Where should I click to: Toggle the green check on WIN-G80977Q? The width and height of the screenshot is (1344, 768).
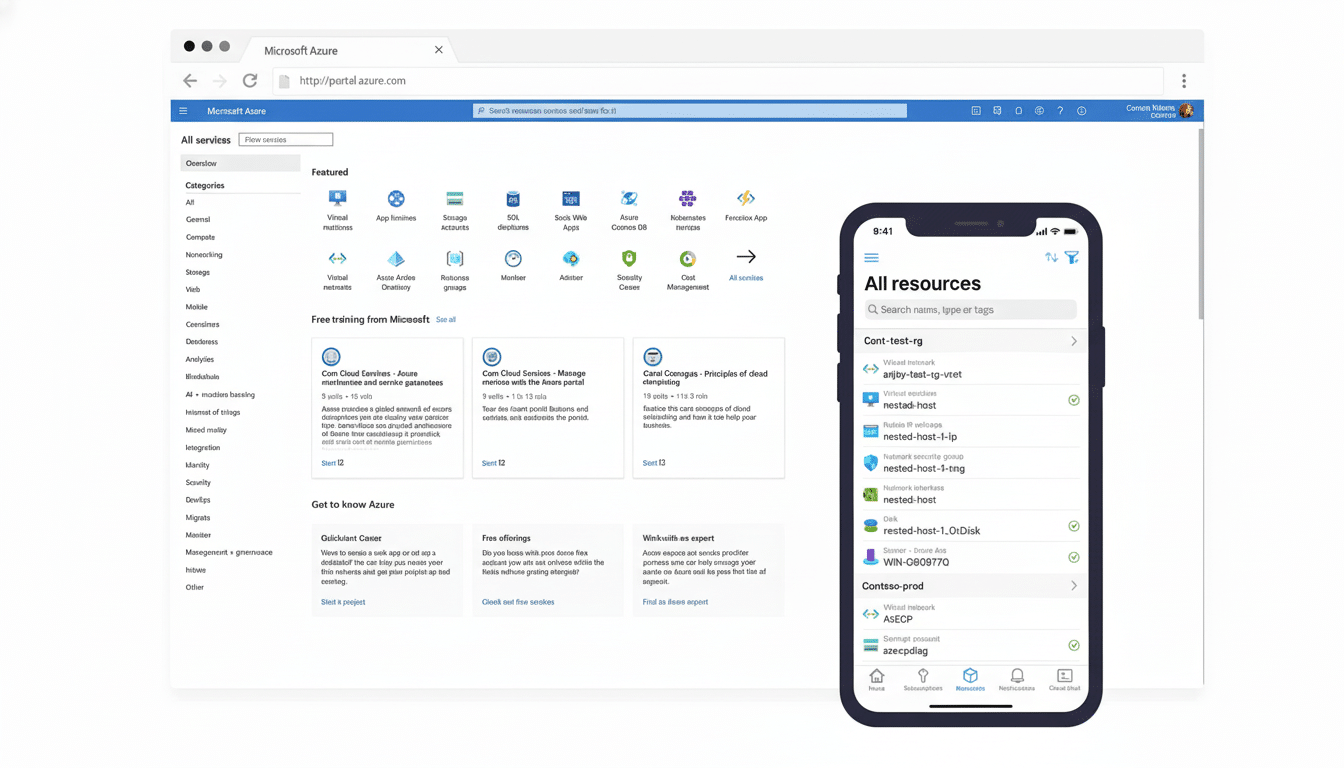pos(1073,557)
